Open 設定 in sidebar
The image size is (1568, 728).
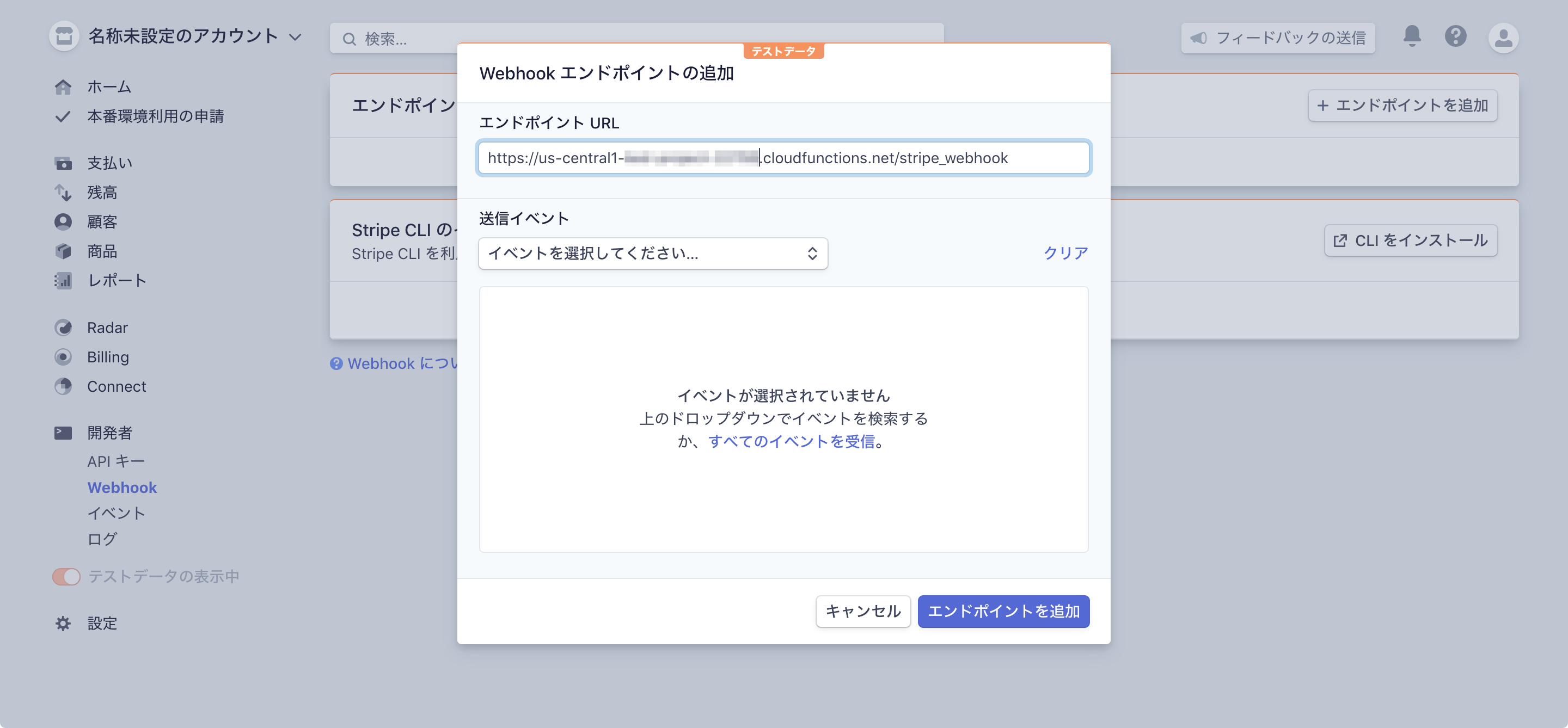pos(102,623)
